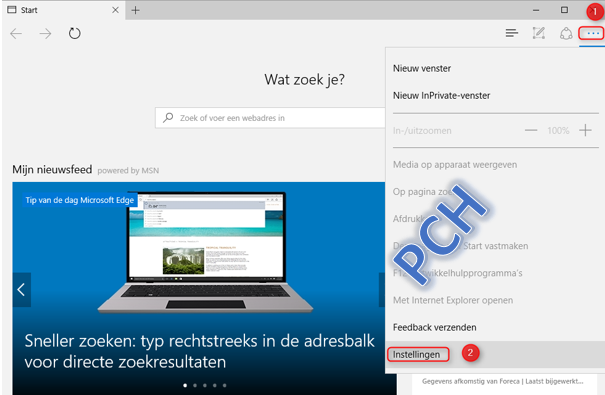Select Feedback verzenden
The width and height of the screenshot is (605, 395).
[434, 327]
